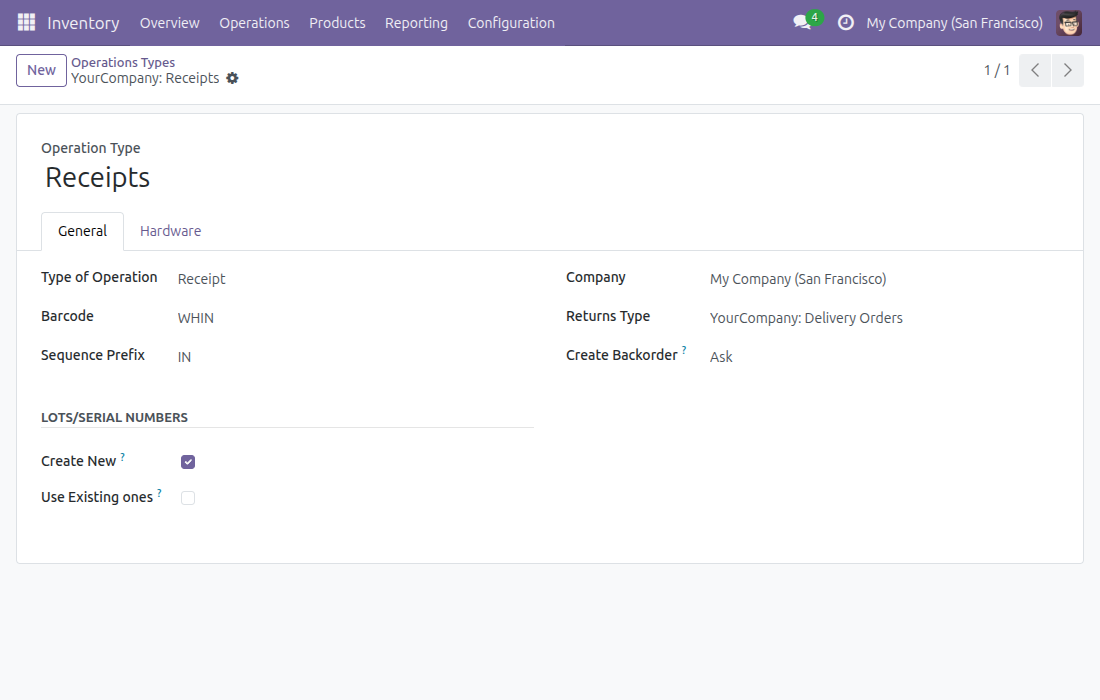Viewport: 1100px width, 700px height.
Task: Click the Create Backorder help question mark
Action: (684, 349)
